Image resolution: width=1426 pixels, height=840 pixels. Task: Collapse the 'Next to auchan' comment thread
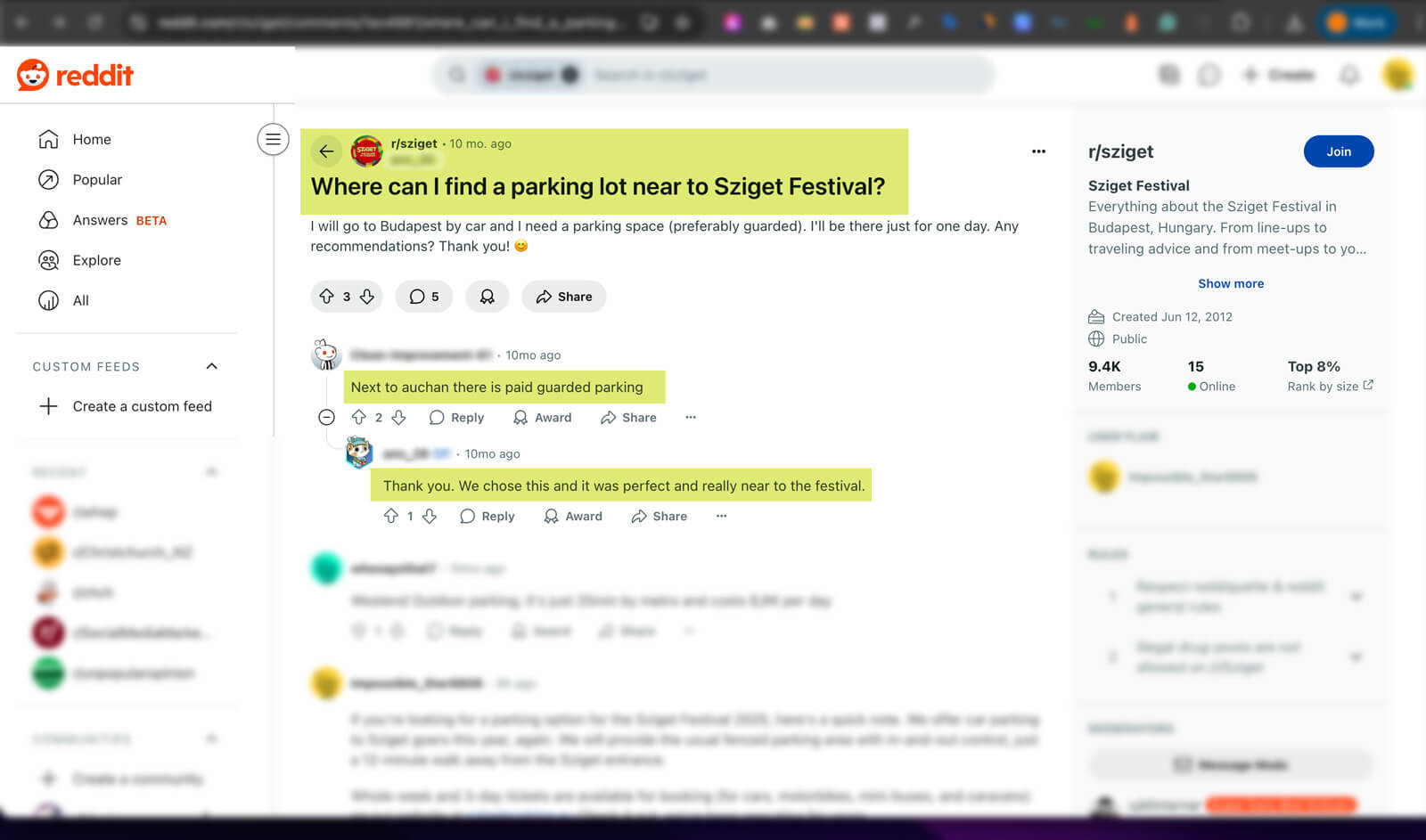326,417
